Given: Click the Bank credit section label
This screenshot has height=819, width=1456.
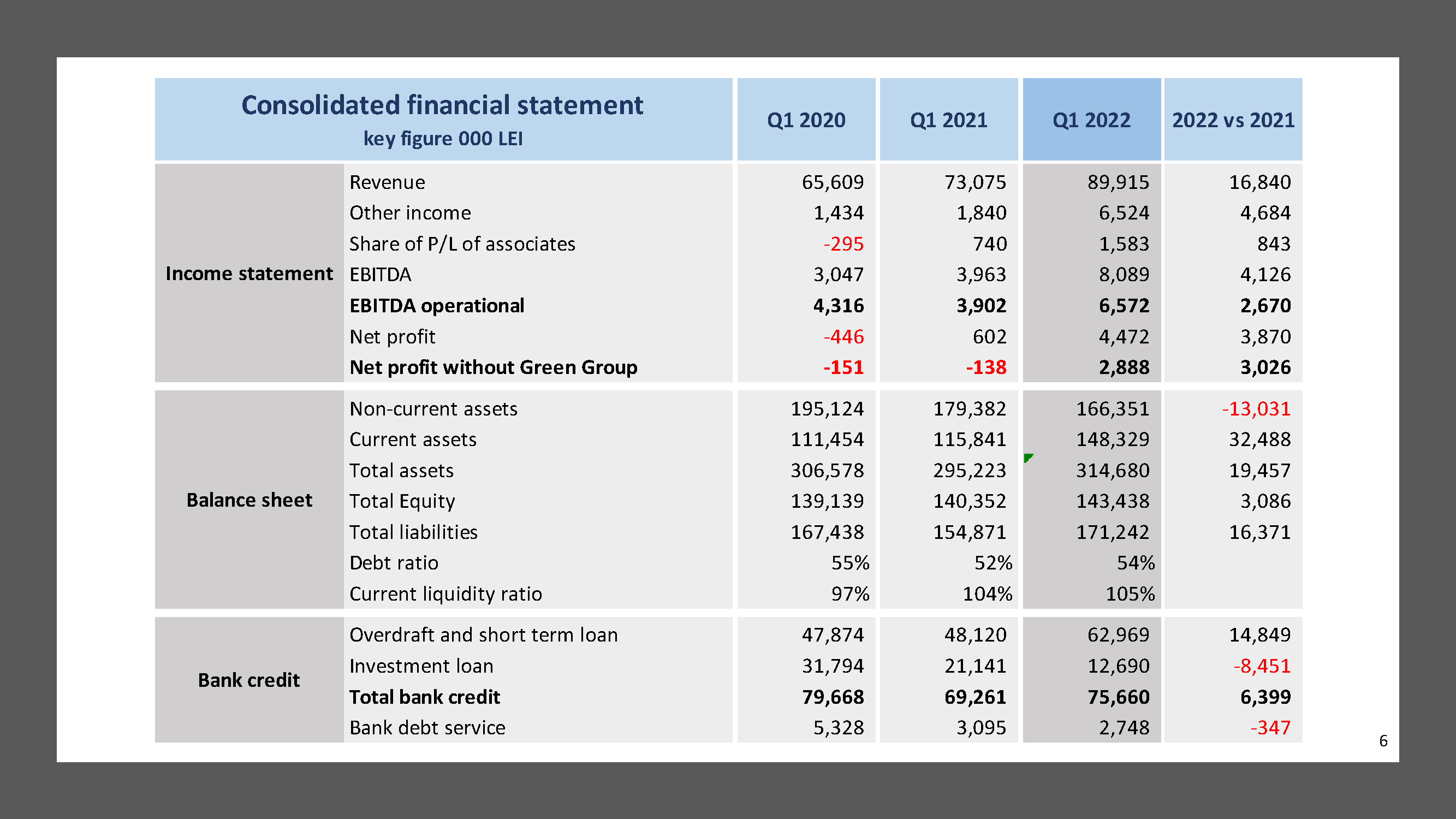Looking at the screenshot, I should click(249, 680).
